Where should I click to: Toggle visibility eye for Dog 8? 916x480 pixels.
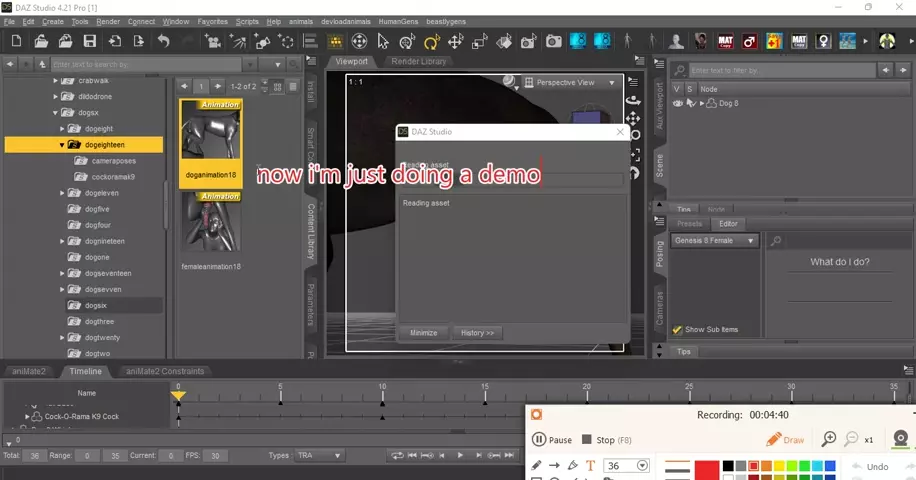(678, 103)
